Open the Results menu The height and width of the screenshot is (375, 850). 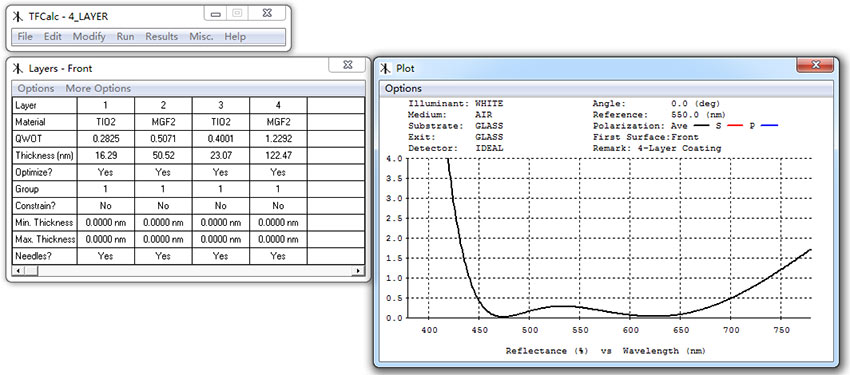point(162,36)
